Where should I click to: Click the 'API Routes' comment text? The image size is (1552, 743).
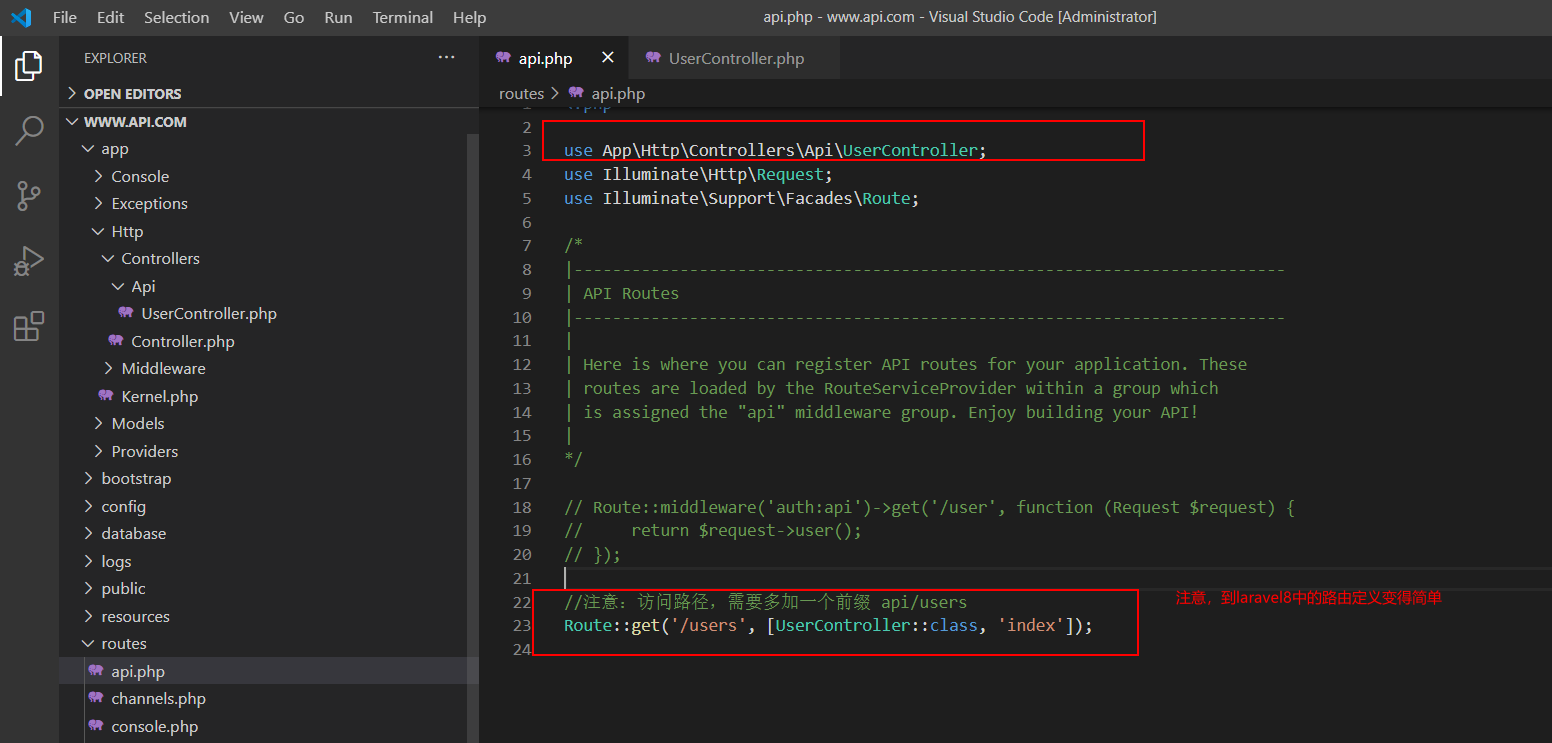click(631, 293)
